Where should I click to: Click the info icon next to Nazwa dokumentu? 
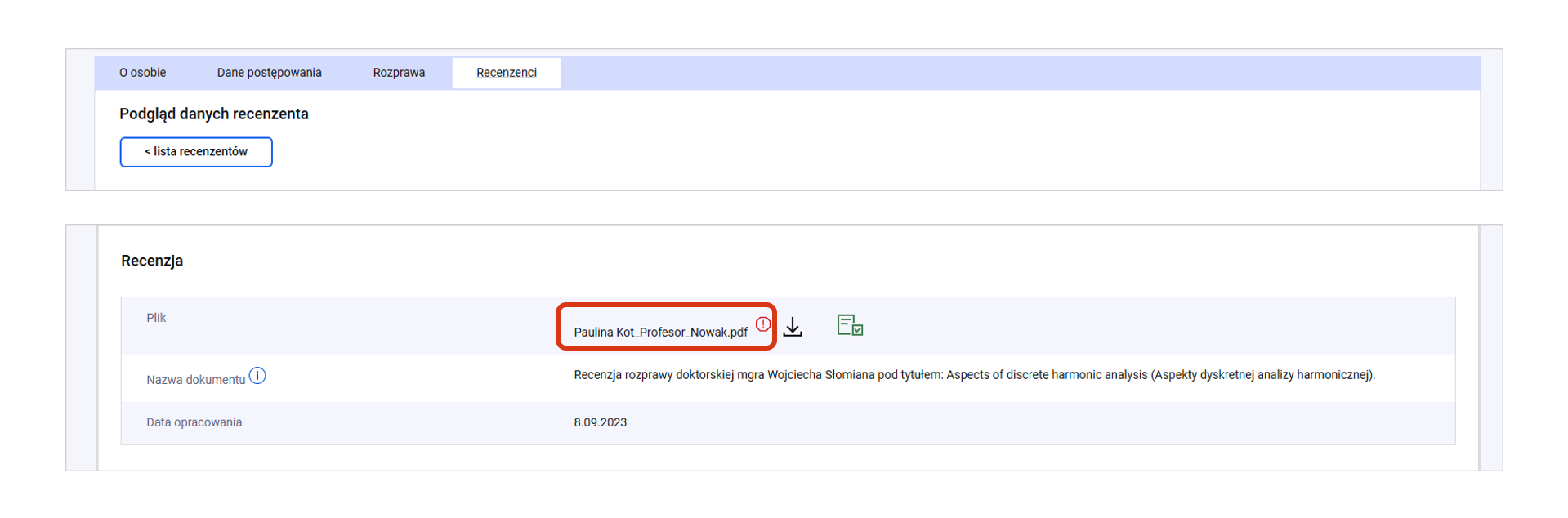point(257,376)
